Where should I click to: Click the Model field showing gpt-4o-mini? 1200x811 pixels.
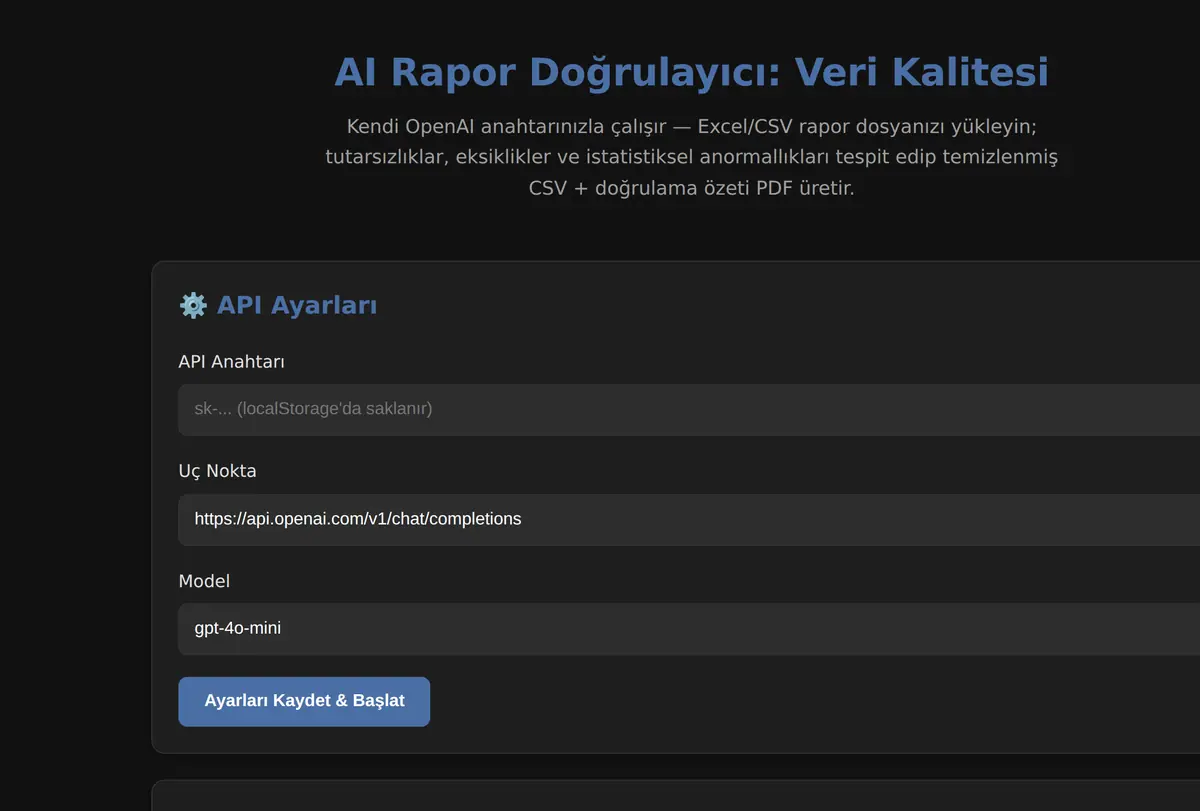(x=689, y=629)
